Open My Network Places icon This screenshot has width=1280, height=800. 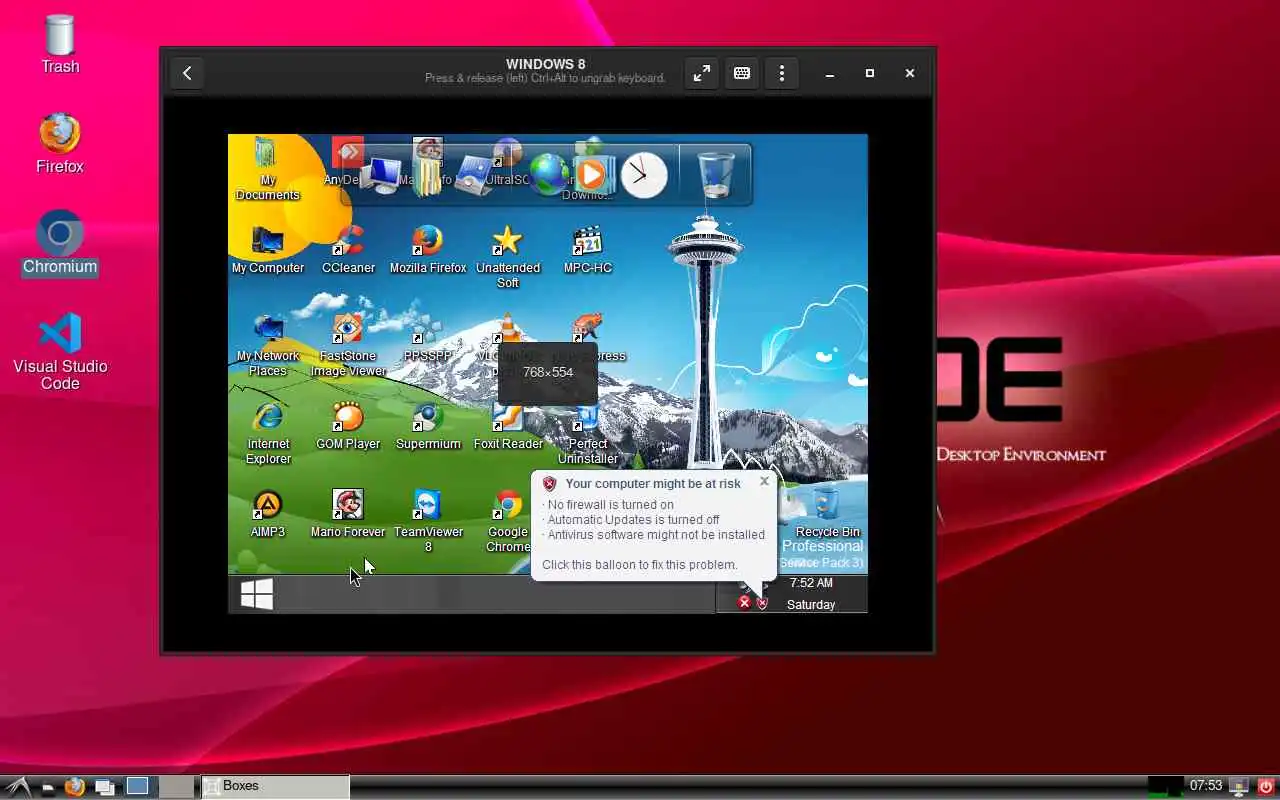click(x=267, y=345)
